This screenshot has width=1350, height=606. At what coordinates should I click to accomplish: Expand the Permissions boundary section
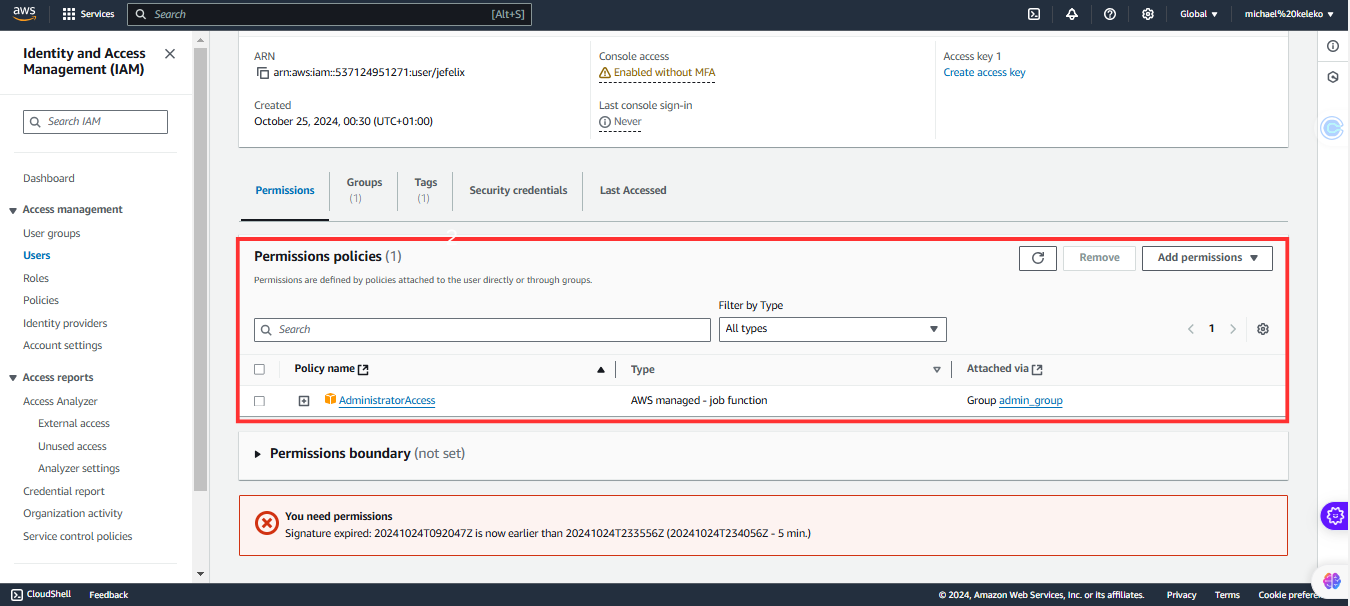tap(258, 454)
